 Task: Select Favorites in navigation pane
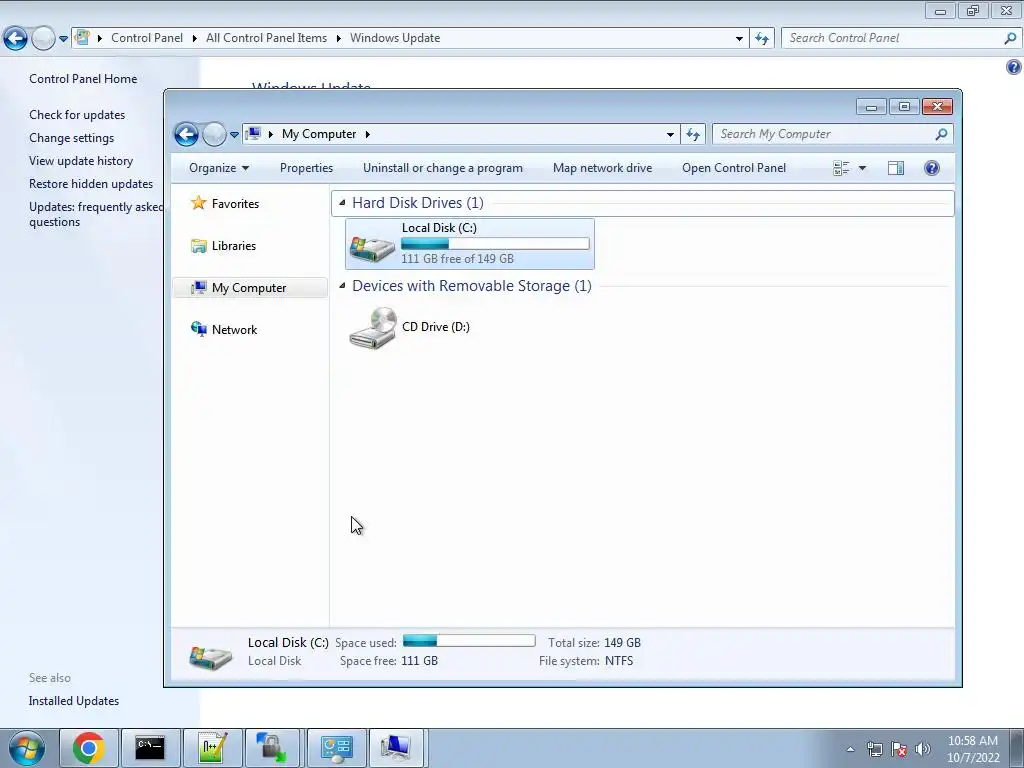point(235,204)
